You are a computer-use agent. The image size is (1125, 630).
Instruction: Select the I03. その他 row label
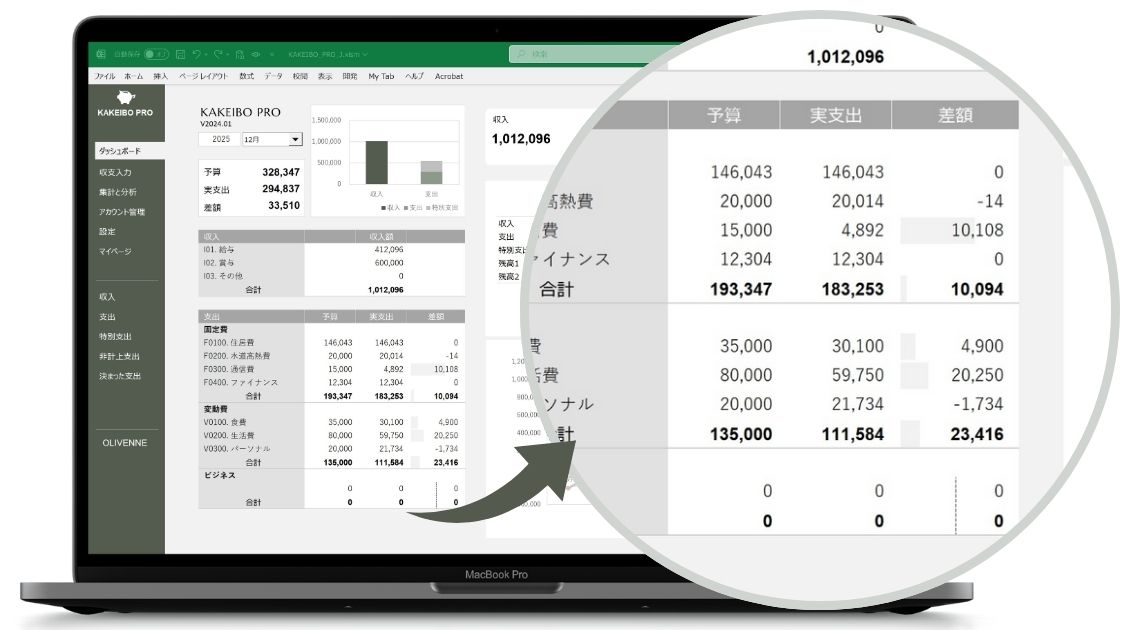coord(223,276)
